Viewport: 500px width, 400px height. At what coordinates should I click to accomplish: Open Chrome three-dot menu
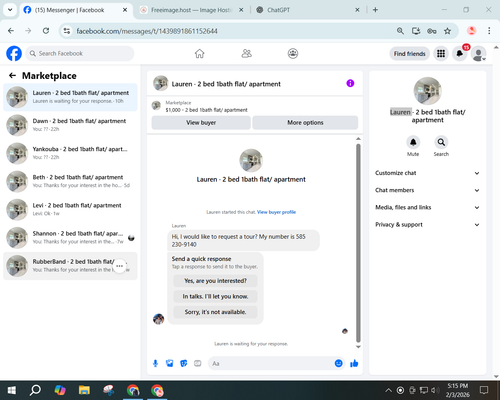tap(489, 31)
